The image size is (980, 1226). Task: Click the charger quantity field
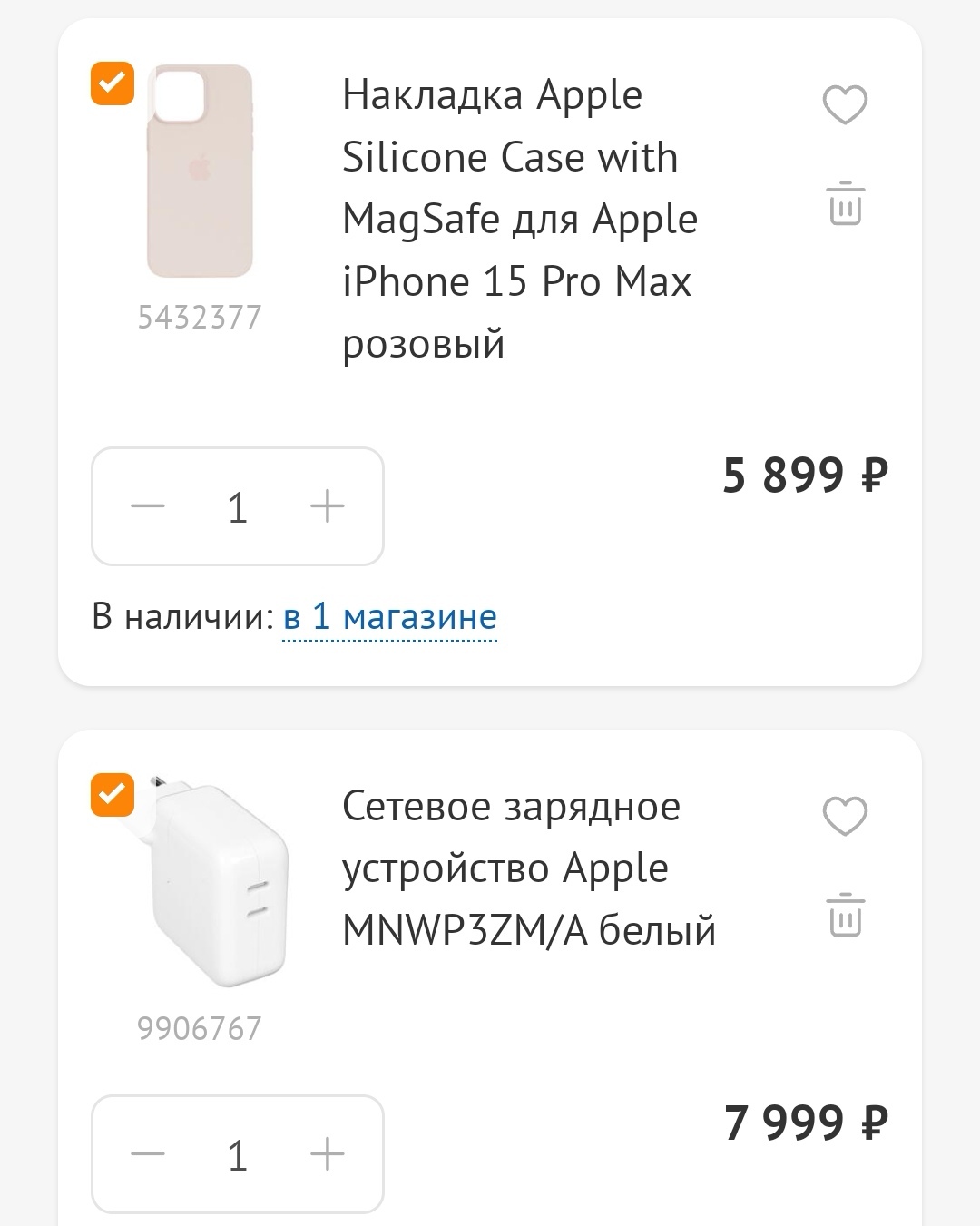pyautogui.click(x=238, y=1154)
